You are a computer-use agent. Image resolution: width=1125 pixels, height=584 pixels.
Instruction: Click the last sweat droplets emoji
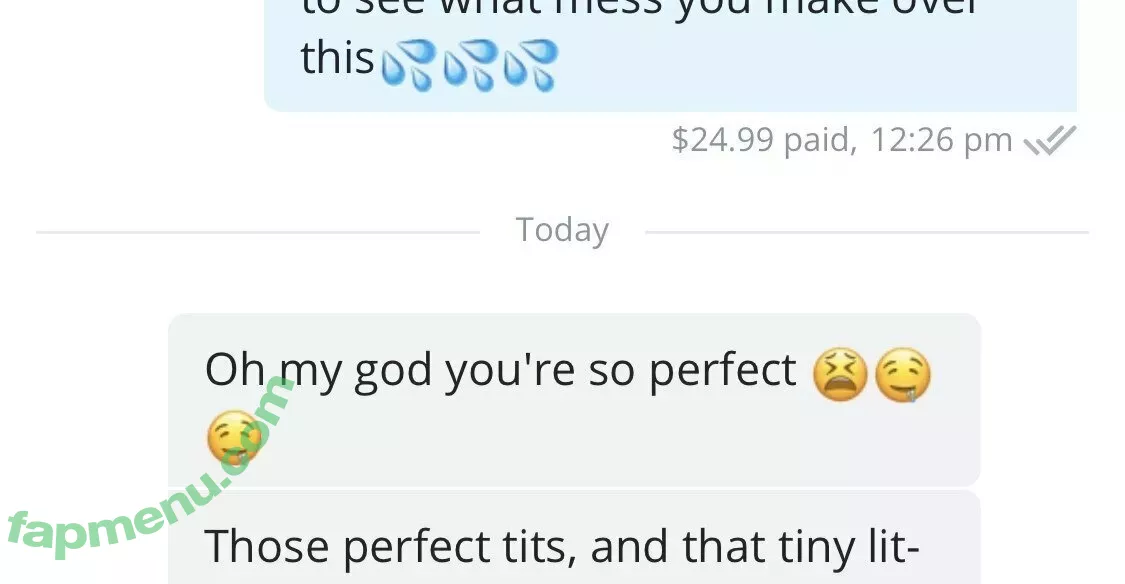531,65
